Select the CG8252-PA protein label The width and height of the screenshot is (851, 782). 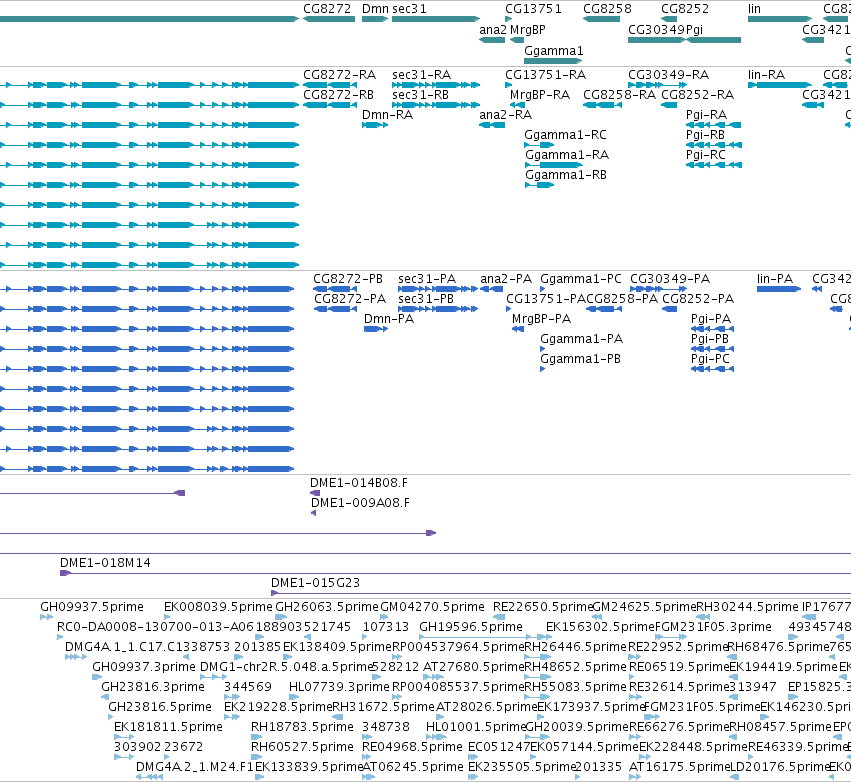click(x=698, y=298)
